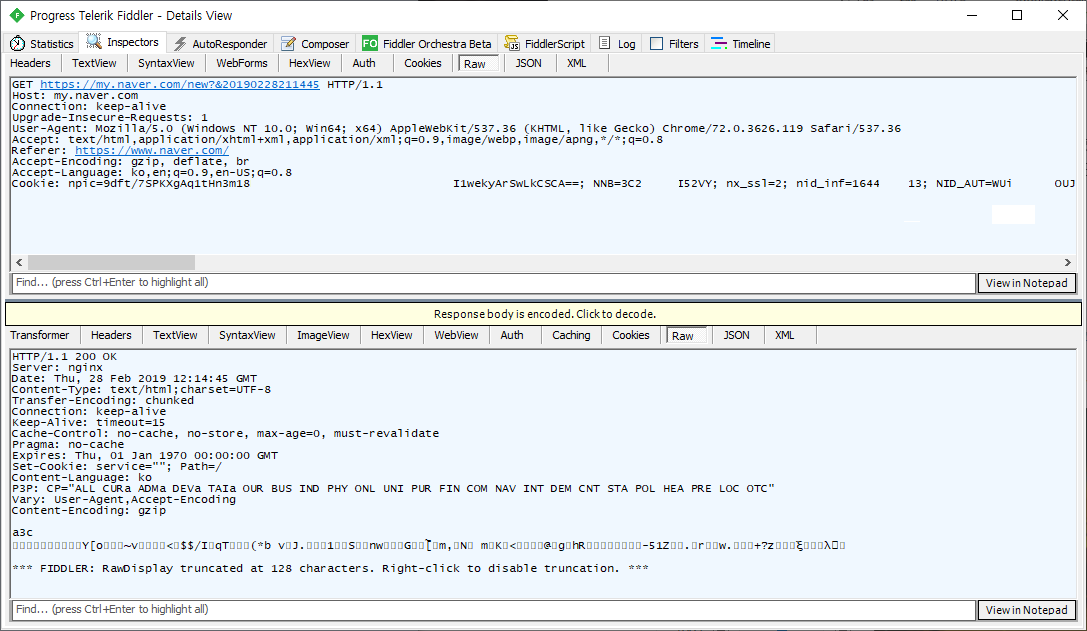
Task: Click the request scrollbar left arrow
Action: coord(19,263)
